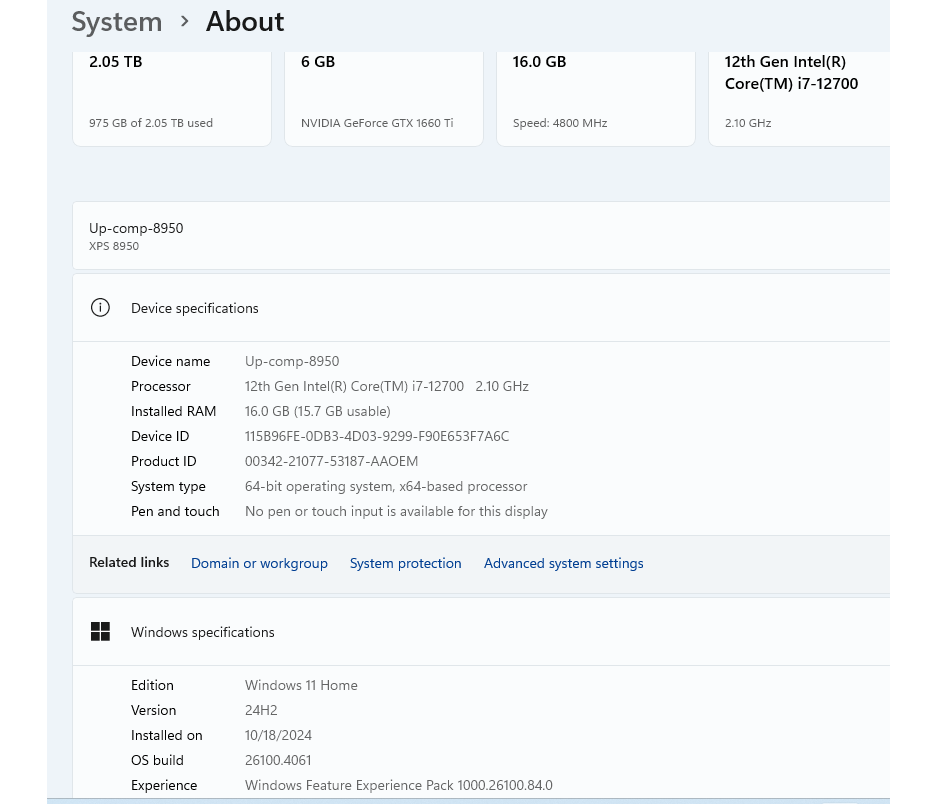Click the Windows logo icon by Windows specifications
This screenshot has width=936, height=804.
pyautogui.click(x=100, y=632)
